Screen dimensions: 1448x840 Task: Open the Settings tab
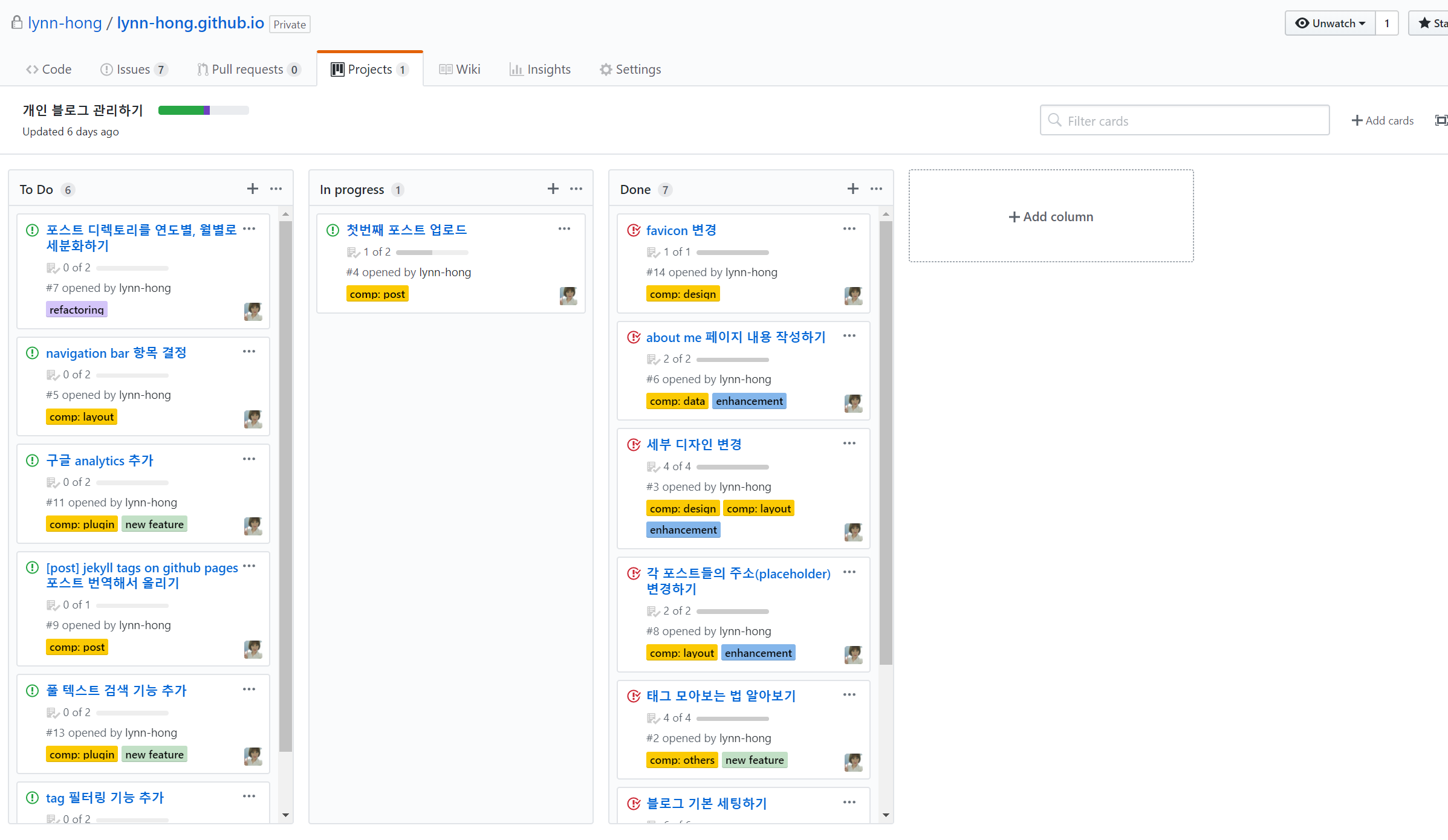tap(631, 69)
